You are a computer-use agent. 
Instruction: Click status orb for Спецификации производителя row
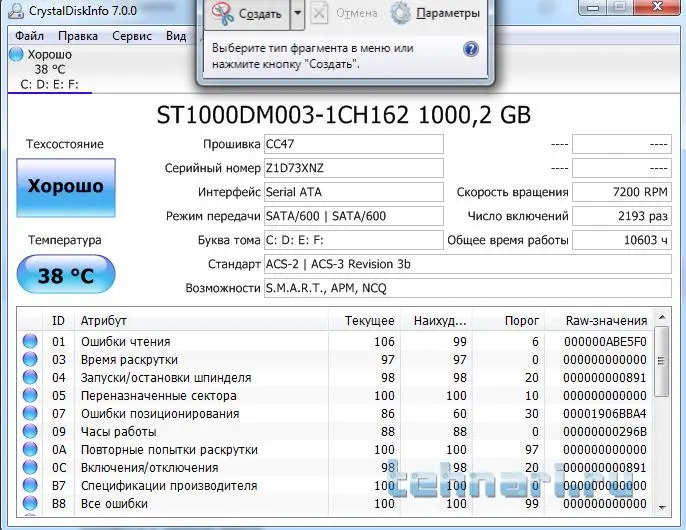[x=30, y=484]
